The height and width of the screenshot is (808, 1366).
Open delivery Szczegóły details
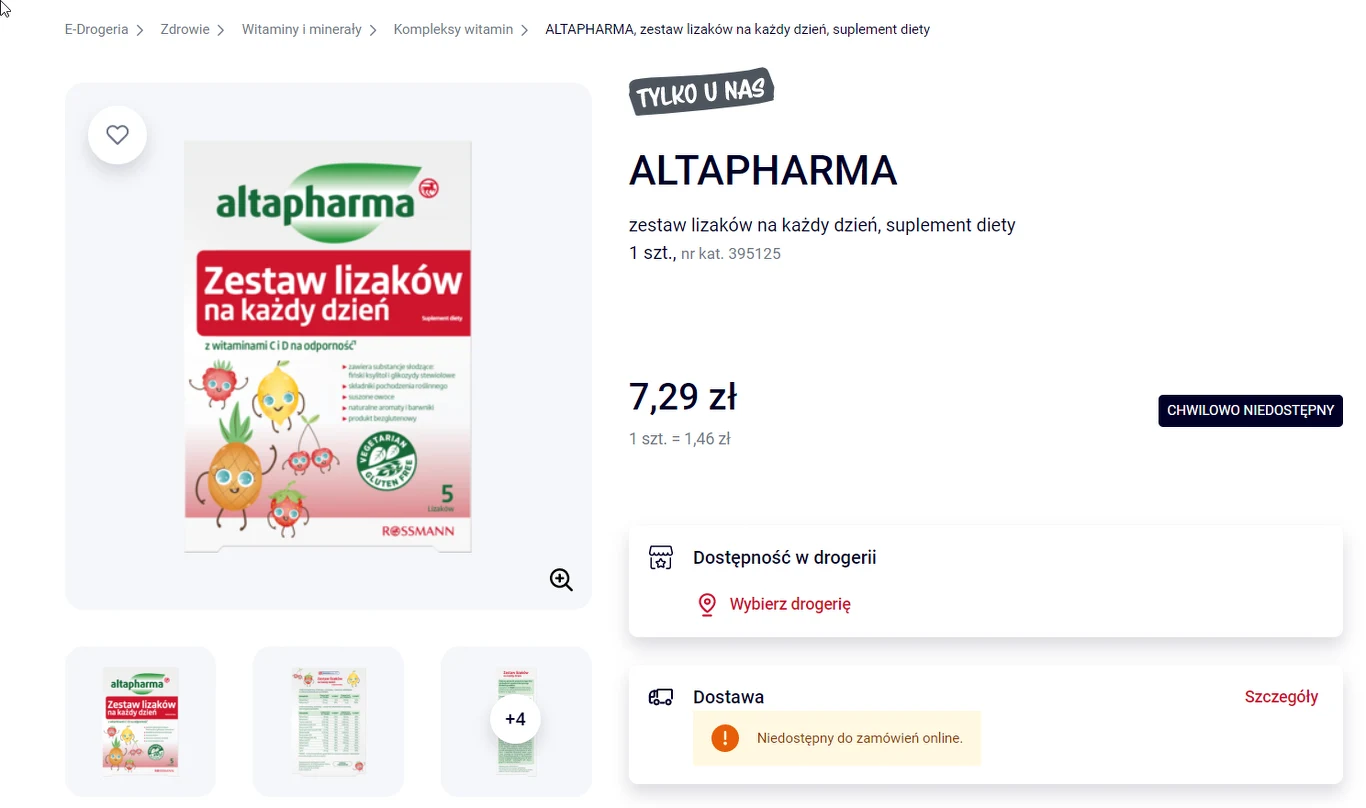[1281, 697]
